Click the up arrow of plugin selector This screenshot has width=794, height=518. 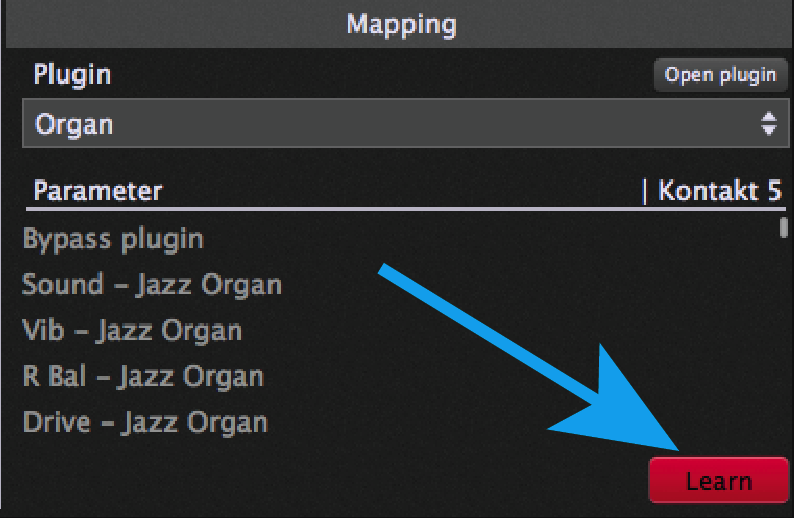[769, 116]
